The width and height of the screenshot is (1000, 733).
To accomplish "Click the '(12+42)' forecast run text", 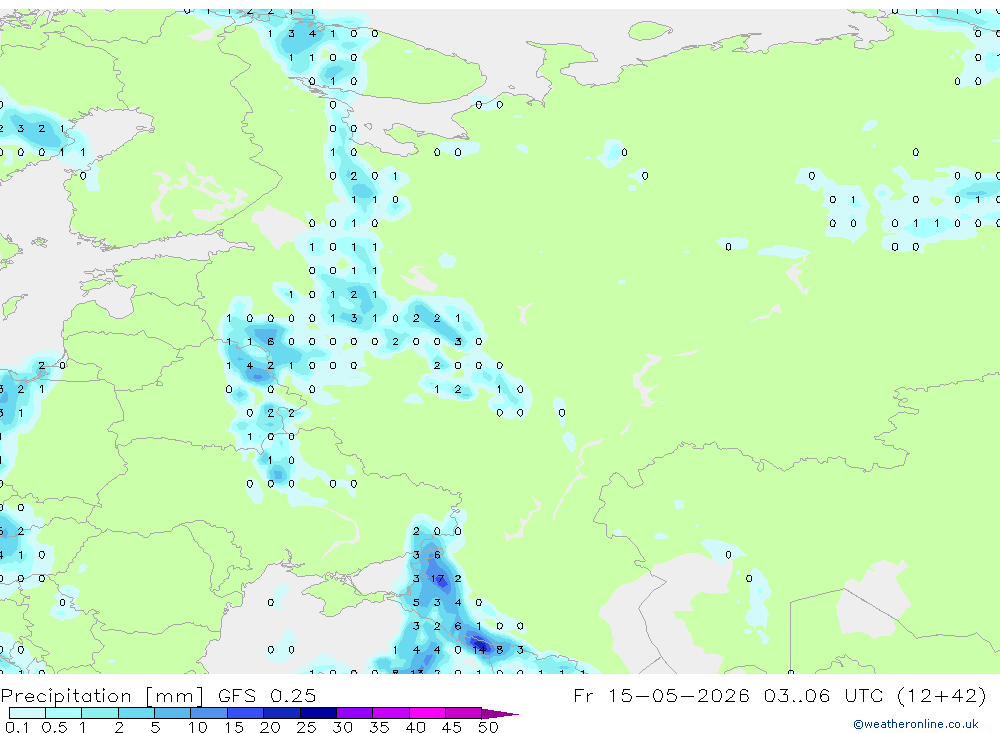I will 941,695.
